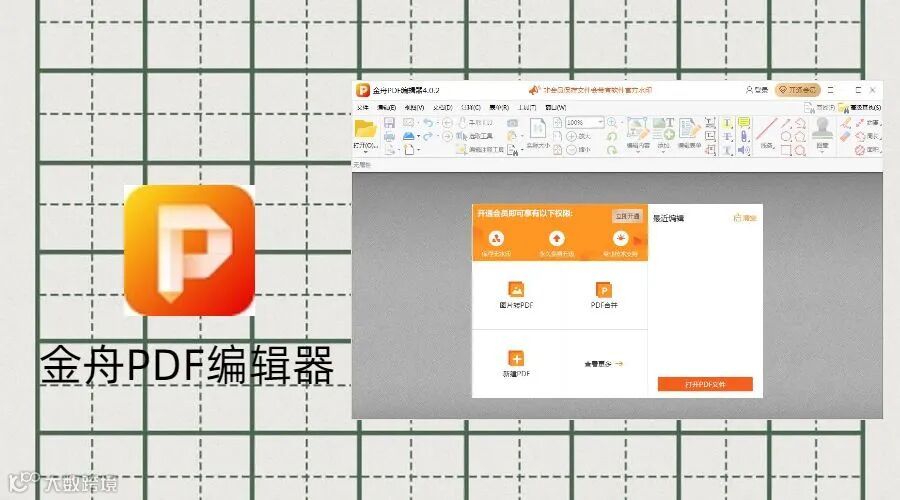The image size is (900, 500).
Task: Click the title bar announcement banner text
Action: click(597, 90)
